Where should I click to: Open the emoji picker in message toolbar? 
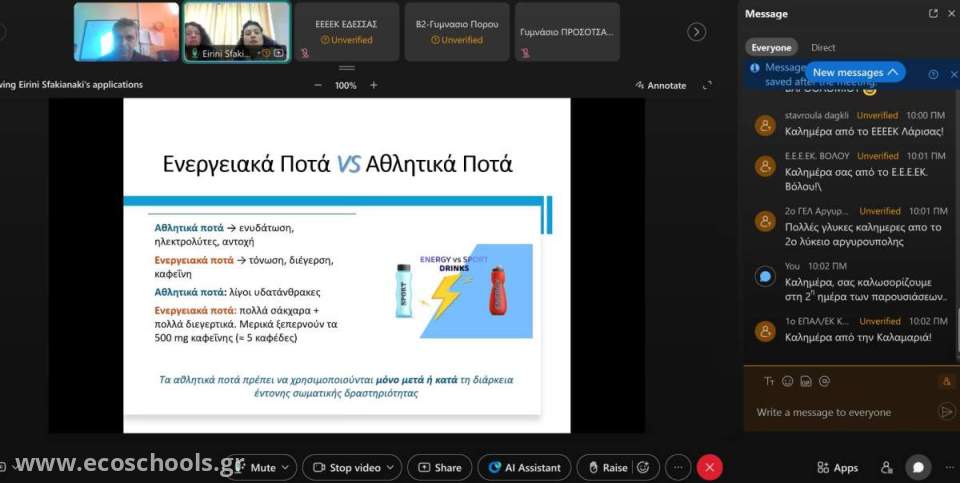tap(788, 381)
